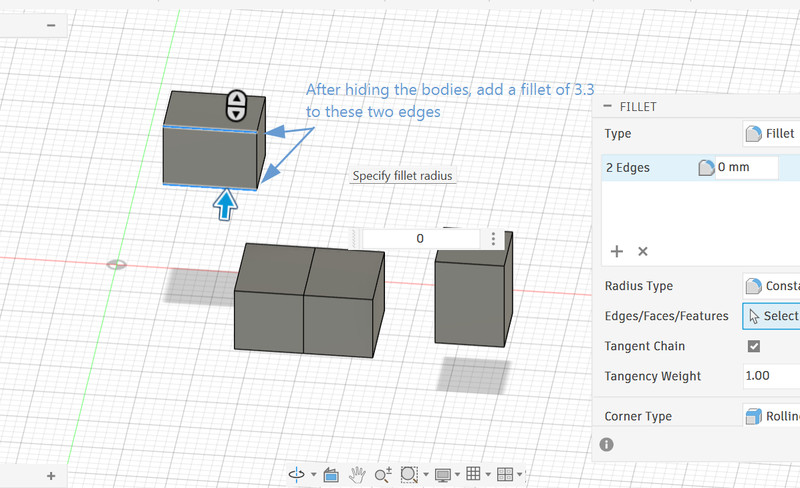Open the Corner Type dropdown
The width and height of the screenshot is (800, 488).
pos(771,416)
